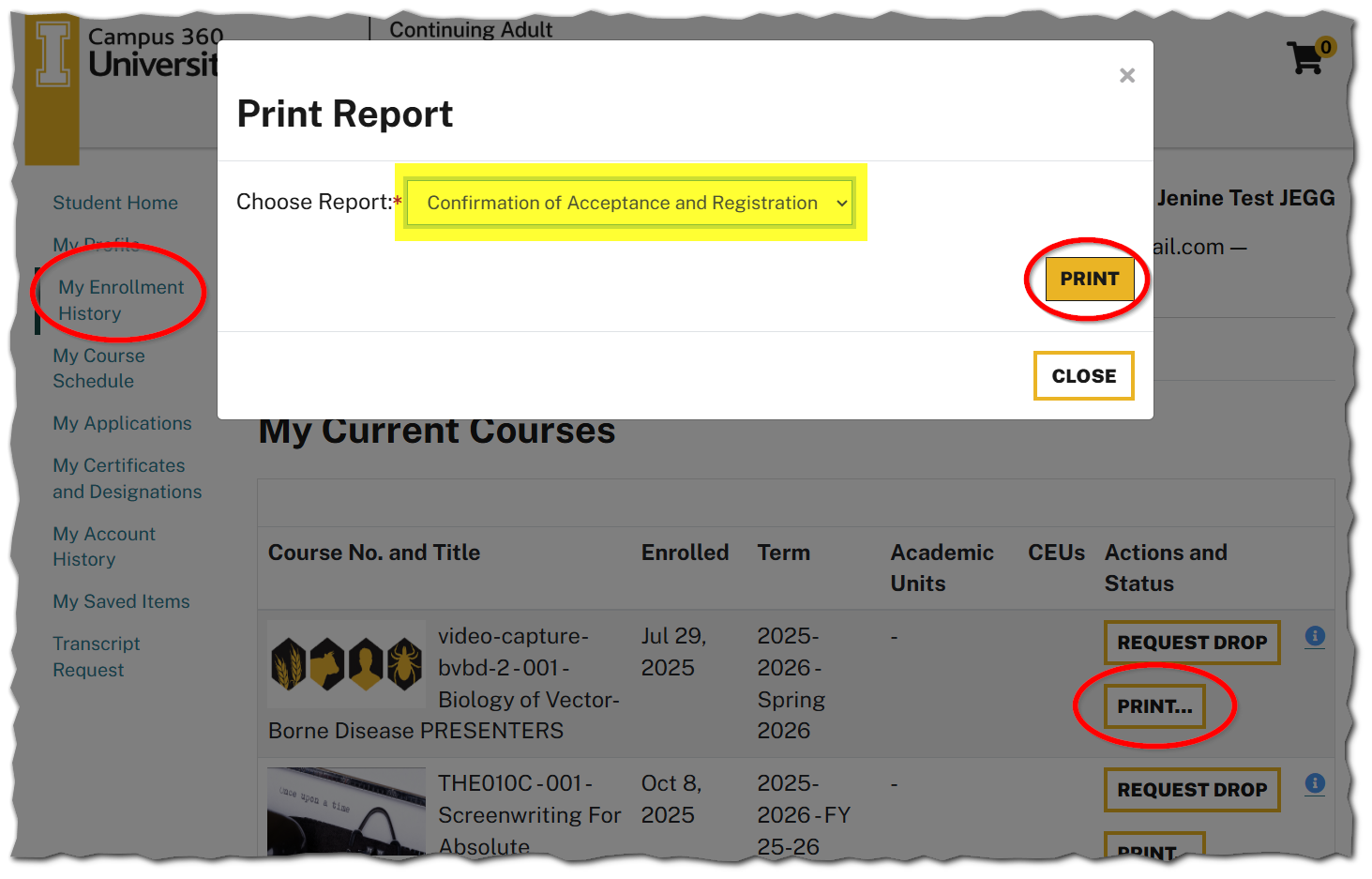
Task: Click the yellow PRINT button in dialog
Action: (x=1089, y=279)
